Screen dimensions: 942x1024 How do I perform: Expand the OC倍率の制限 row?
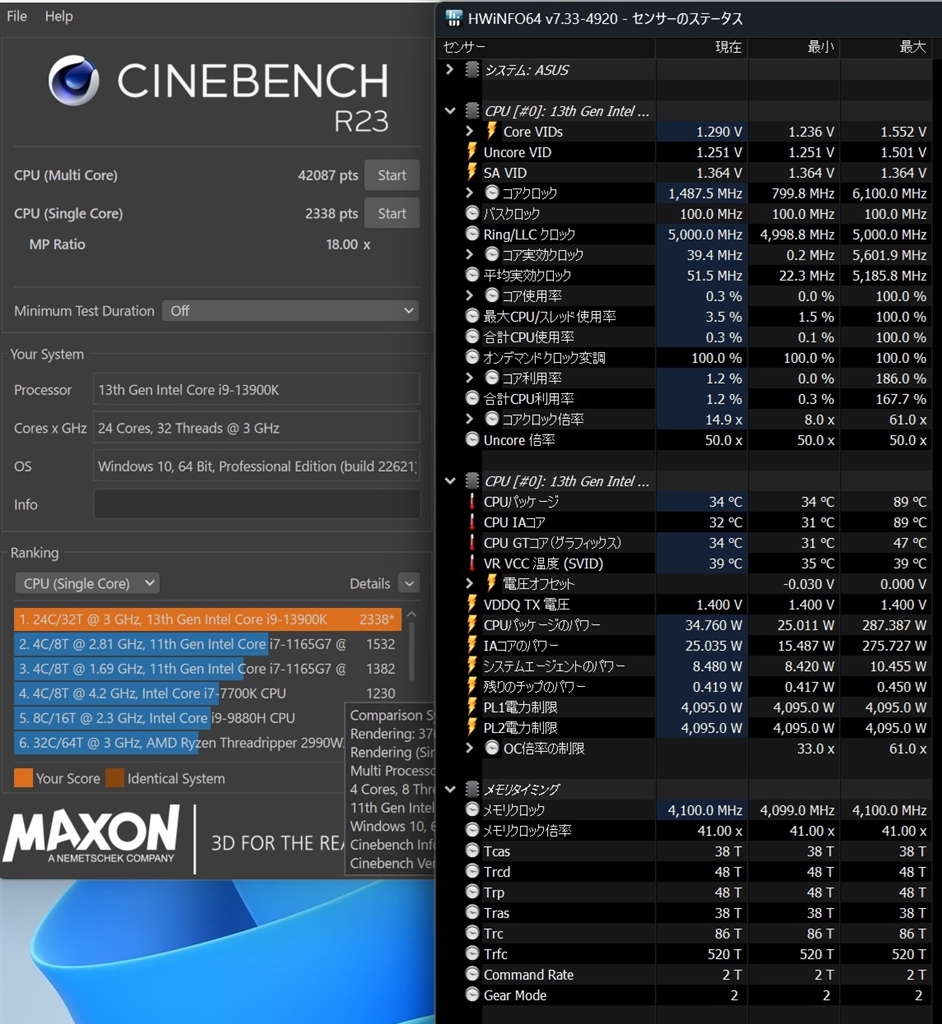click(x=469, y=748)
